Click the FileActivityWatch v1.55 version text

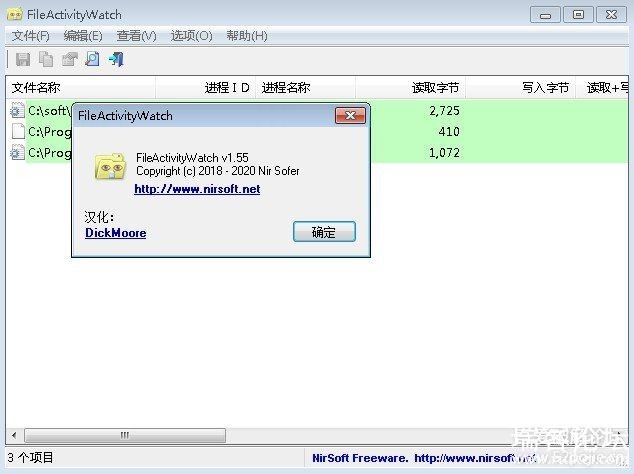[192, 157]
